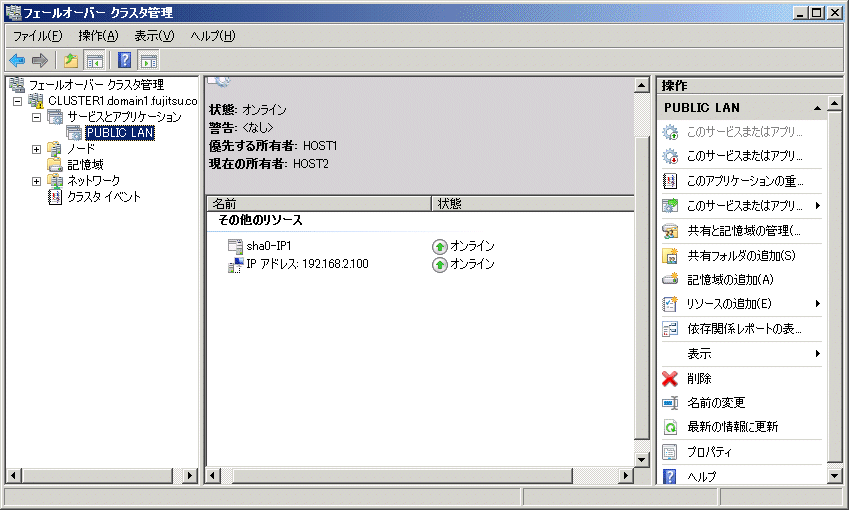Image resolution: width=849 pixels, height=510 pixels.
Task: Collapse the CLUSTER1 tree node
Action: 18,101
